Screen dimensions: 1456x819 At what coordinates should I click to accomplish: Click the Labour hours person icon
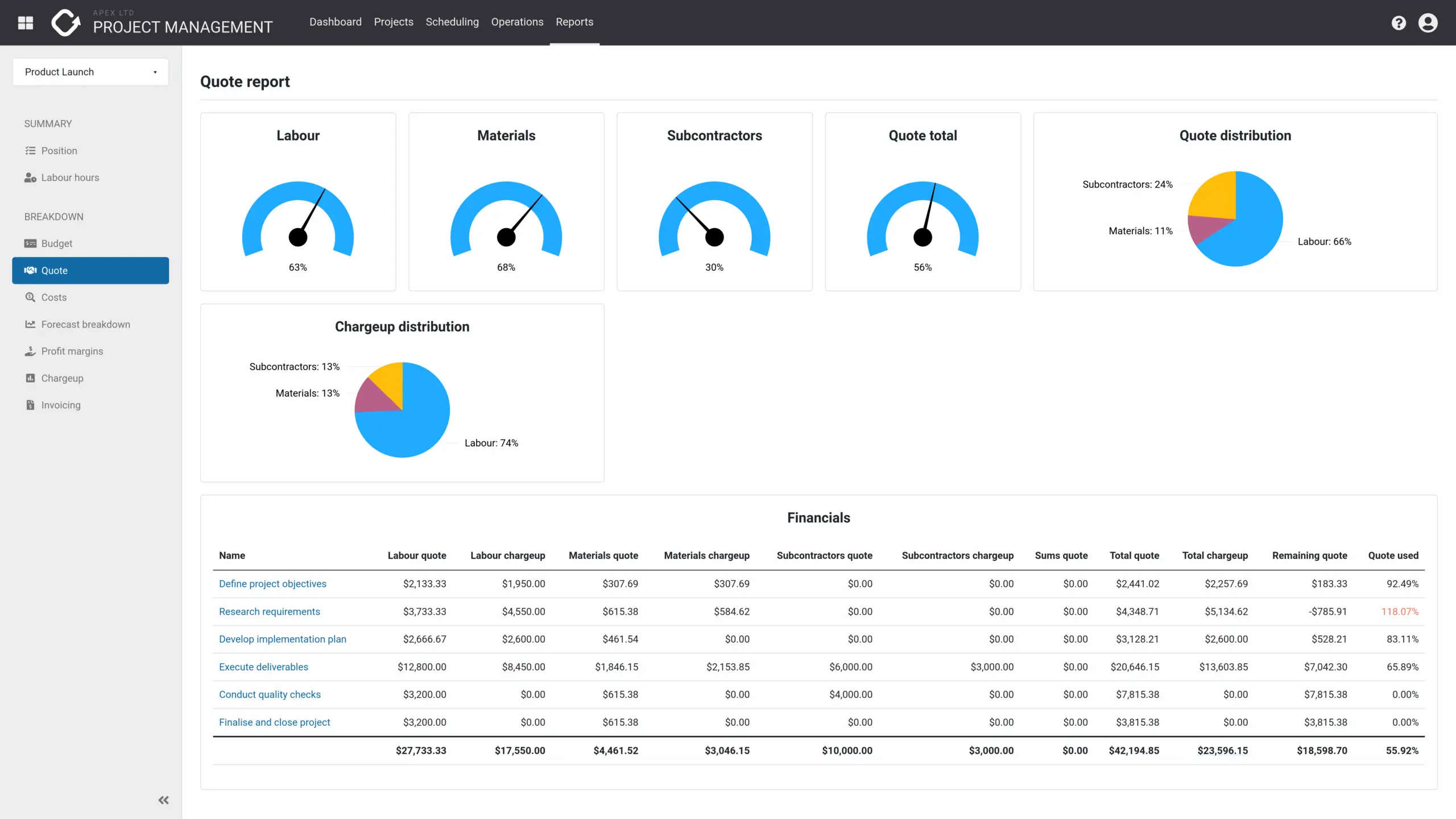point(30,177)
